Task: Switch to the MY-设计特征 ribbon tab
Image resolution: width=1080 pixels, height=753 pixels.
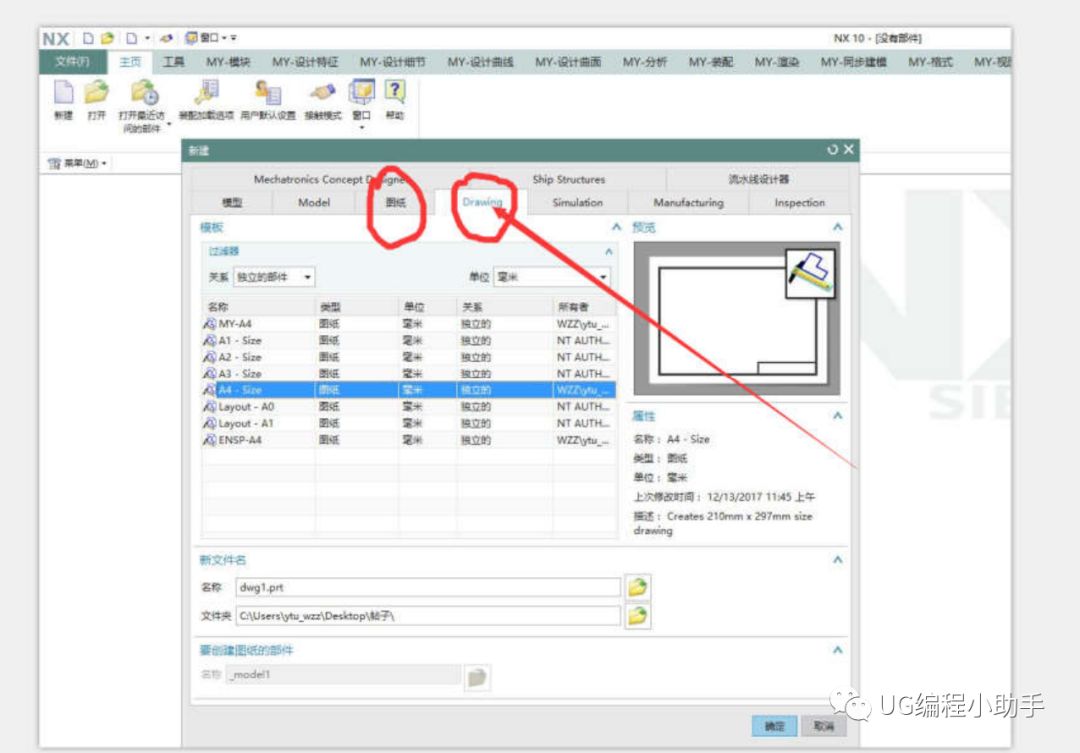Action: (305, 62)
